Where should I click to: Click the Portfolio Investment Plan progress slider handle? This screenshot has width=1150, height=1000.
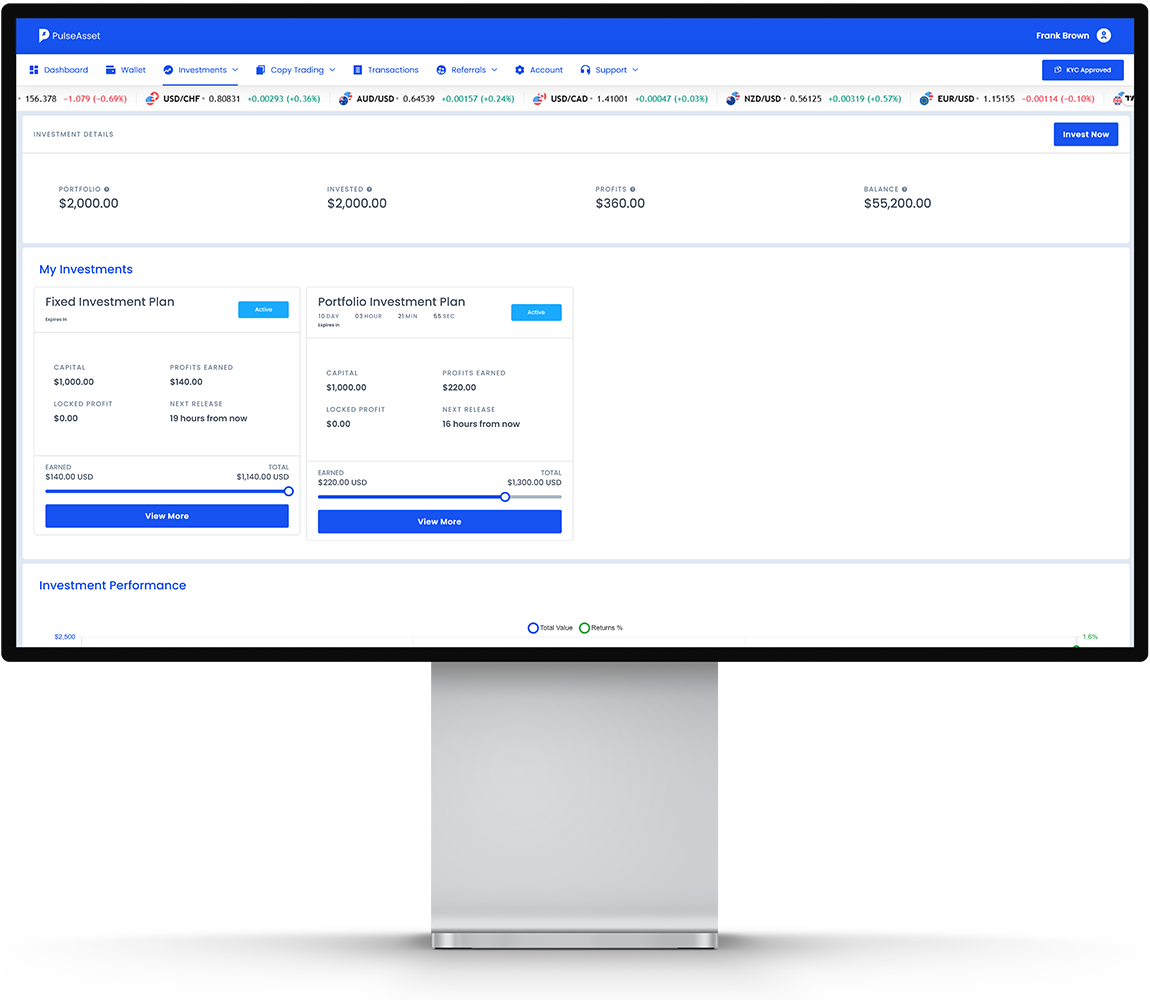(x=505, y=497)
